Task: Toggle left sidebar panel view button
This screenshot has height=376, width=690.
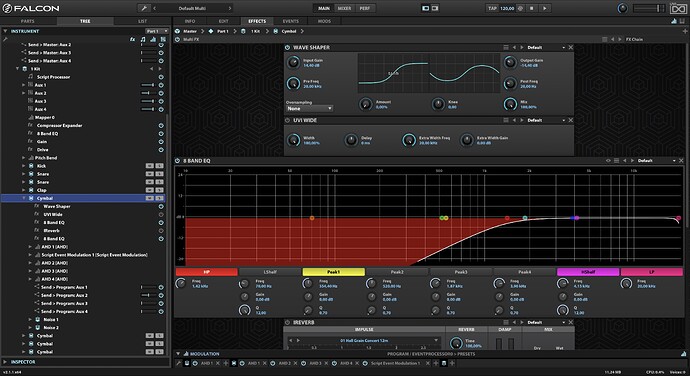Action: [x=425, y=8]
